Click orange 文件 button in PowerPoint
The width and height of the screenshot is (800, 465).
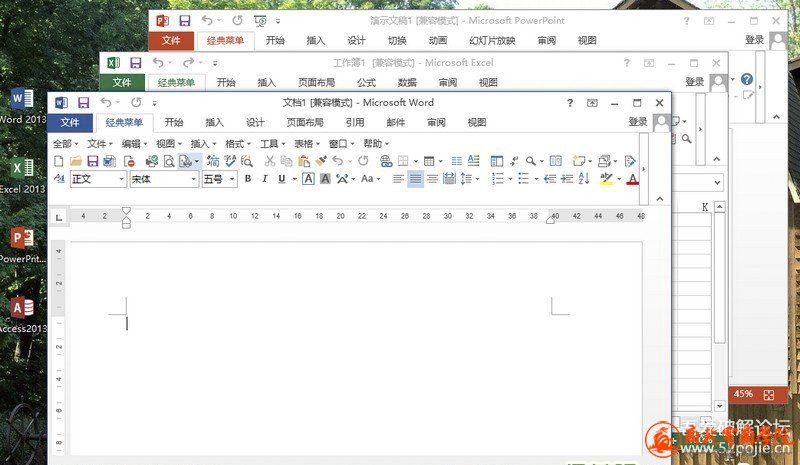(x=171, y=40)
